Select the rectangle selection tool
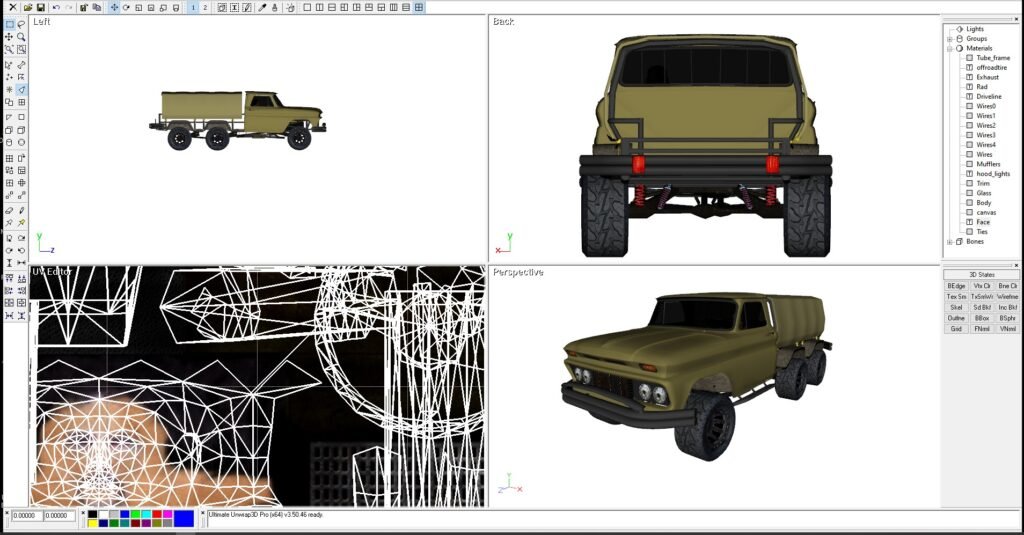This screenshot has height=535, width=1024. 9,24
